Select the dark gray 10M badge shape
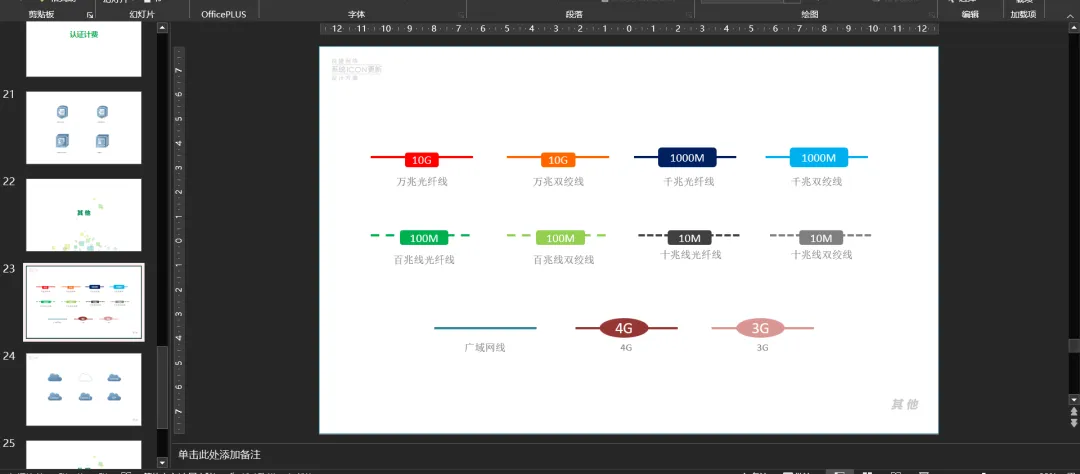 (689, 238)
